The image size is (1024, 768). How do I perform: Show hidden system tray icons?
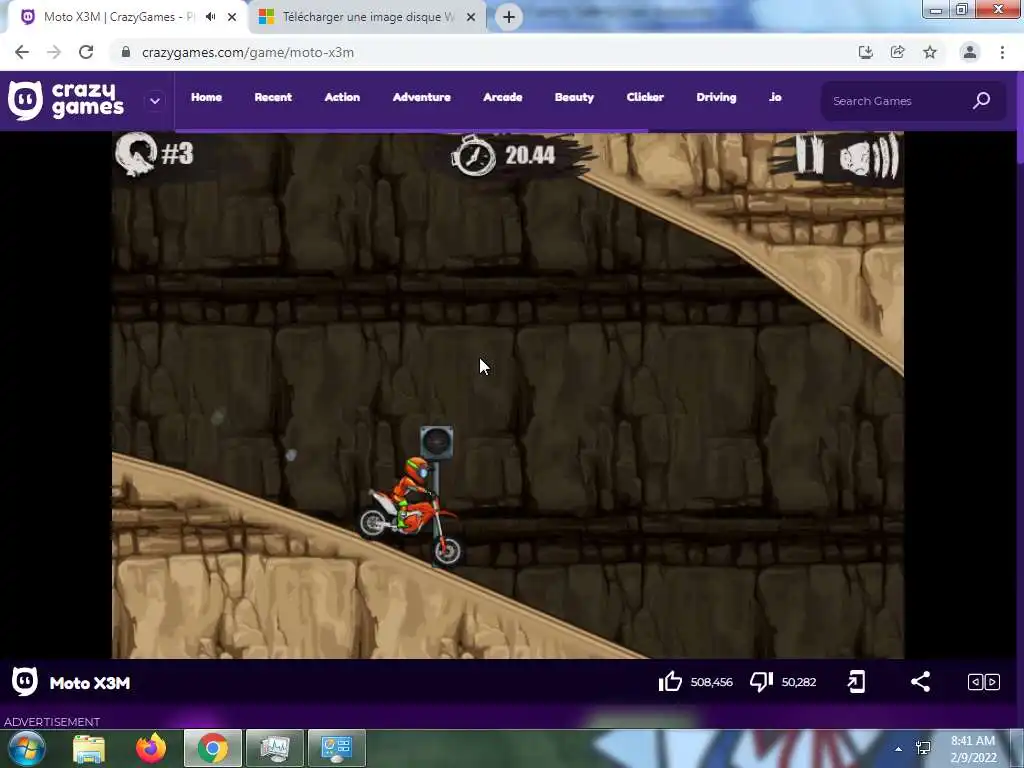coord(899,749)
